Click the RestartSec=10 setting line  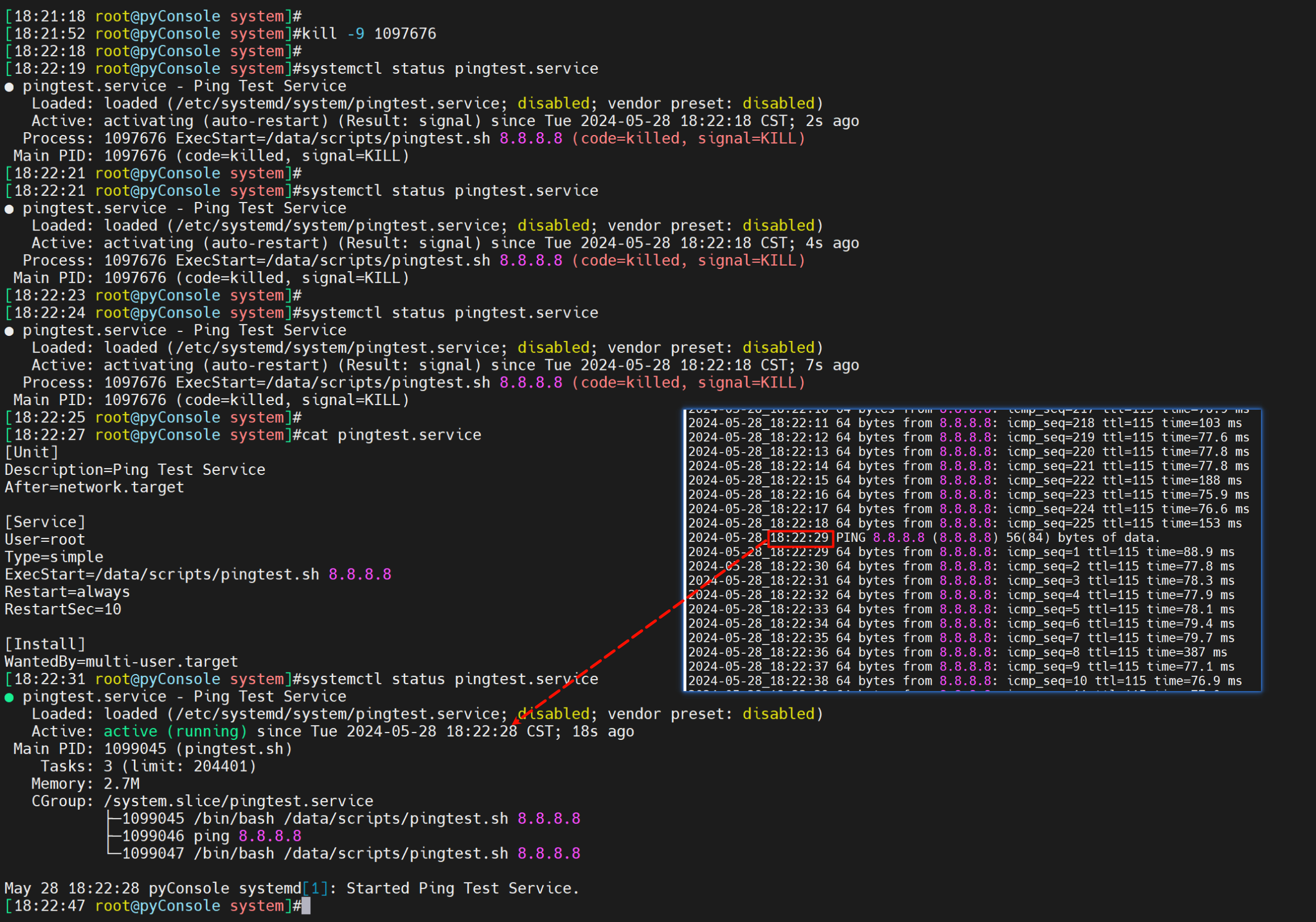coord(63,609)
